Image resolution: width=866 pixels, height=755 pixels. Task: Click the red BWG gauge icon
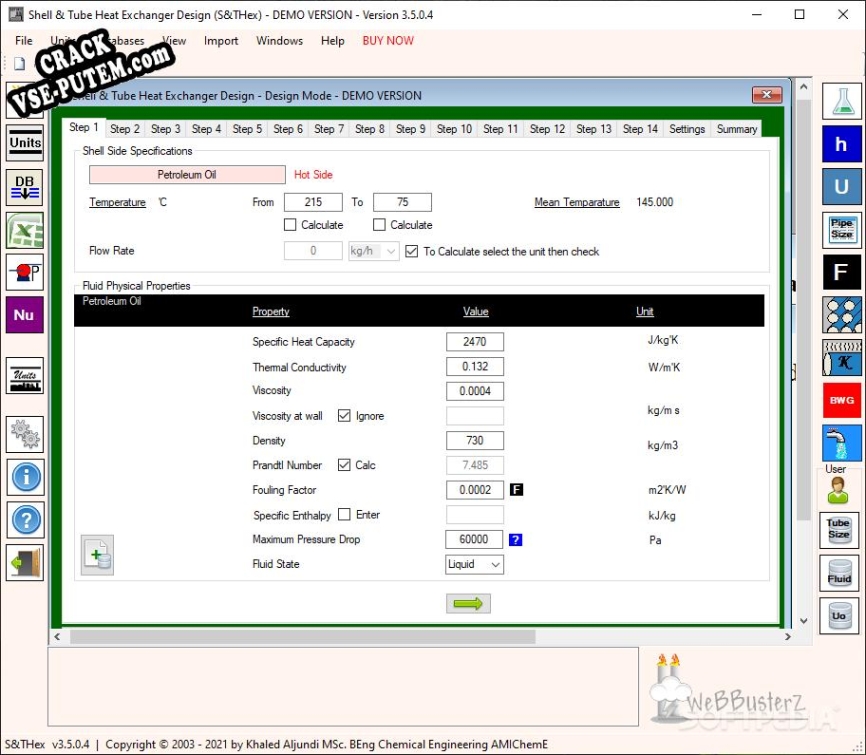click(x=841, y=400)
